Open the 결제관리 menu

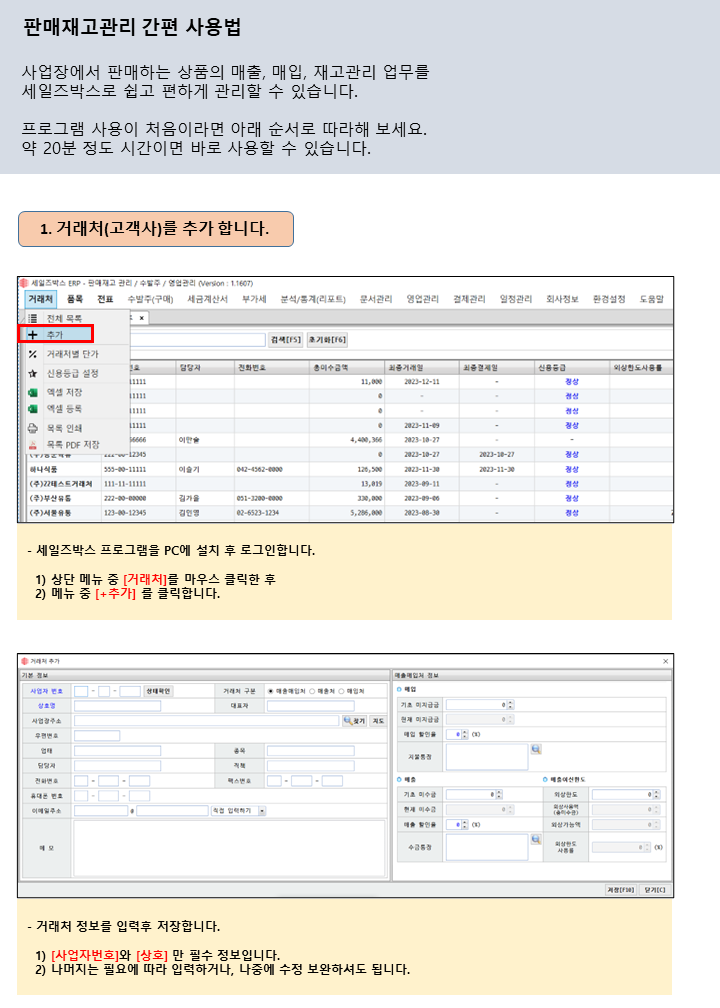pos(469,299)
